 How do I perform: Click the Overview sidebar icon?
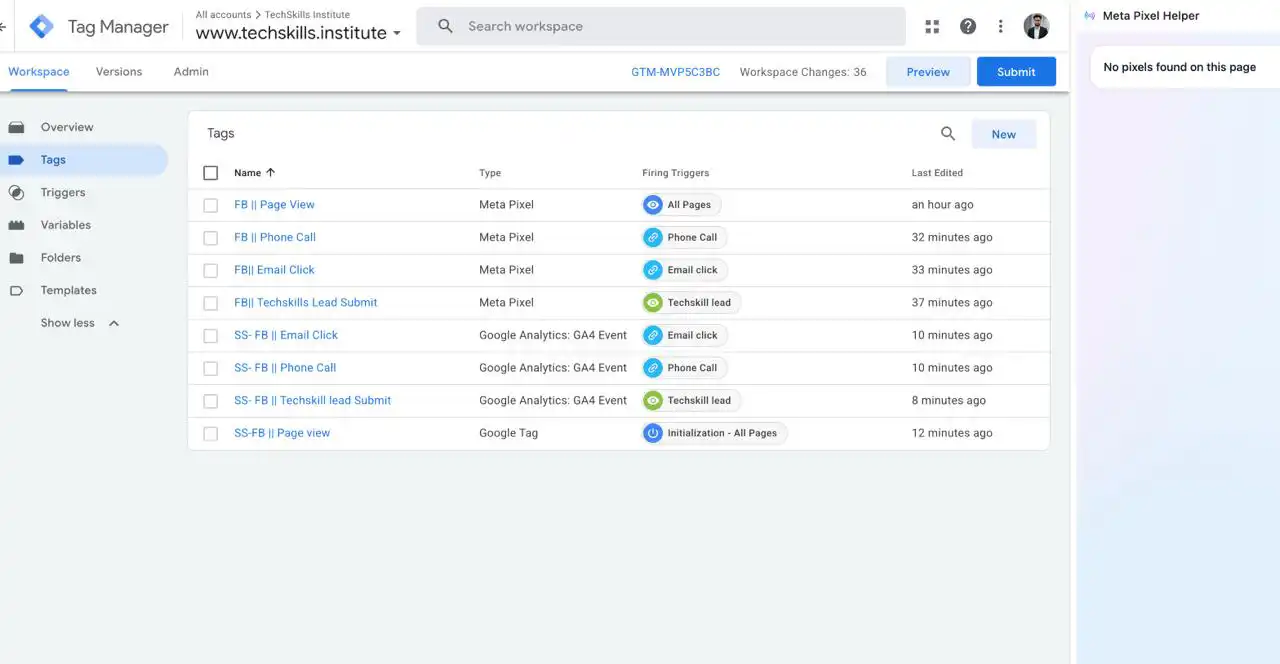tap(16, 127)
